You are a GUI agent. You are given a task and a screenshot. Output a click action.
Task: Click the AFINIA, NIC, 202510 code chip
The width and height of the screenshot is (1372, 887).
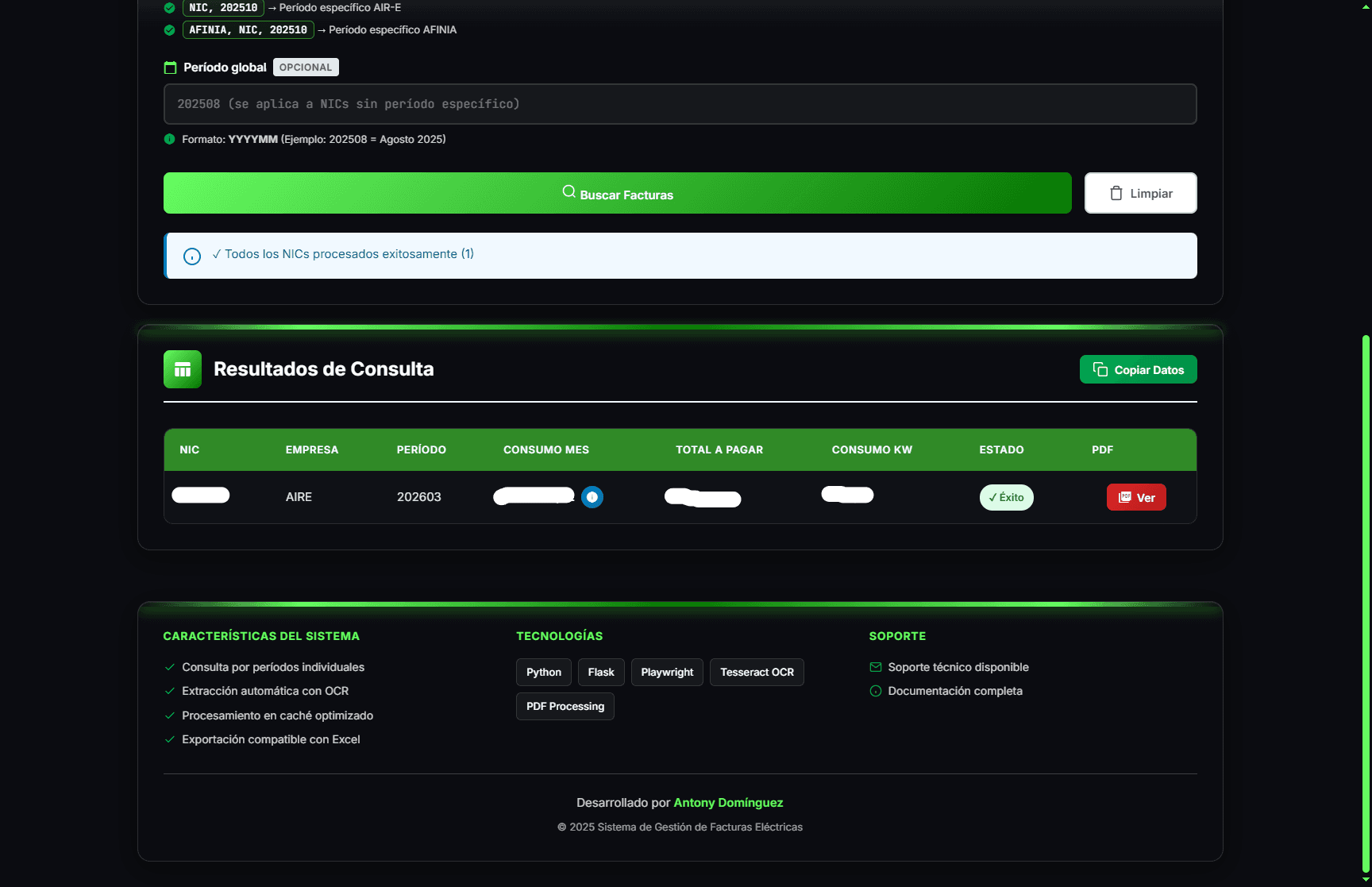click(248, 30)
